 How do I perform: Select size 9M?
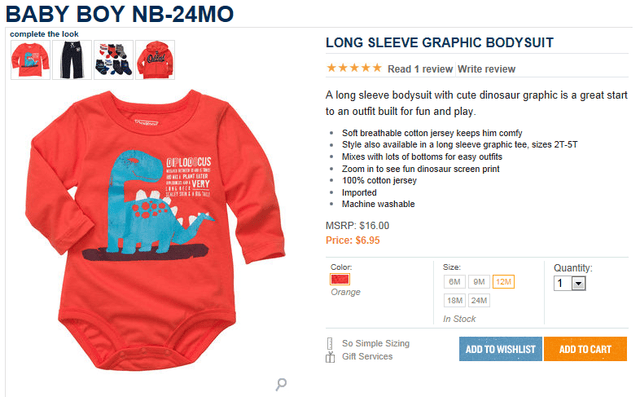(x=479, y=282)
